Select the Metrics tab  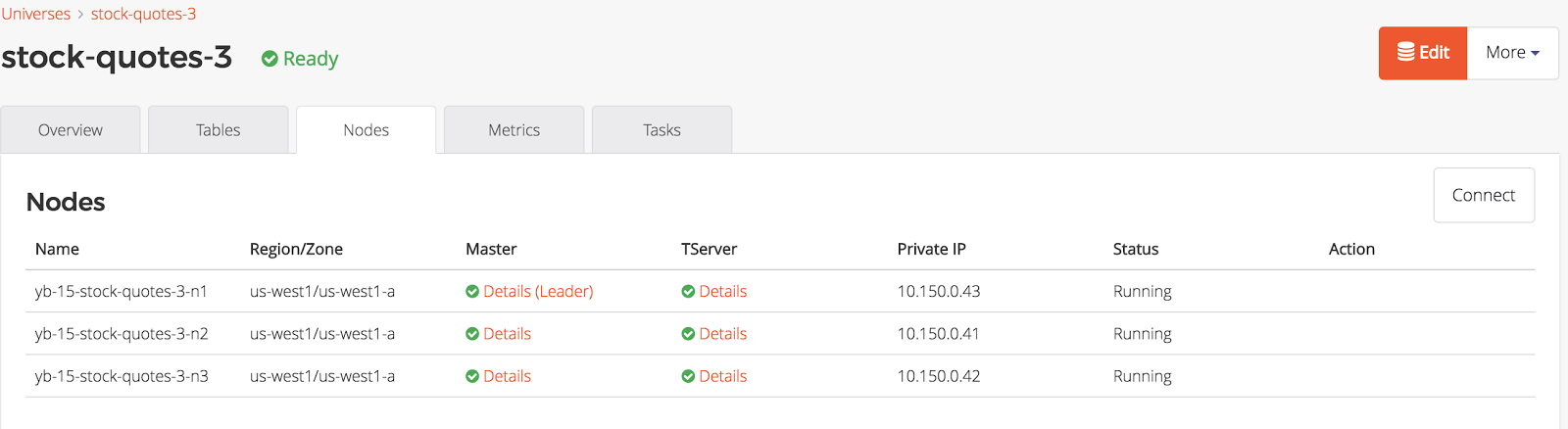(514, 130)
